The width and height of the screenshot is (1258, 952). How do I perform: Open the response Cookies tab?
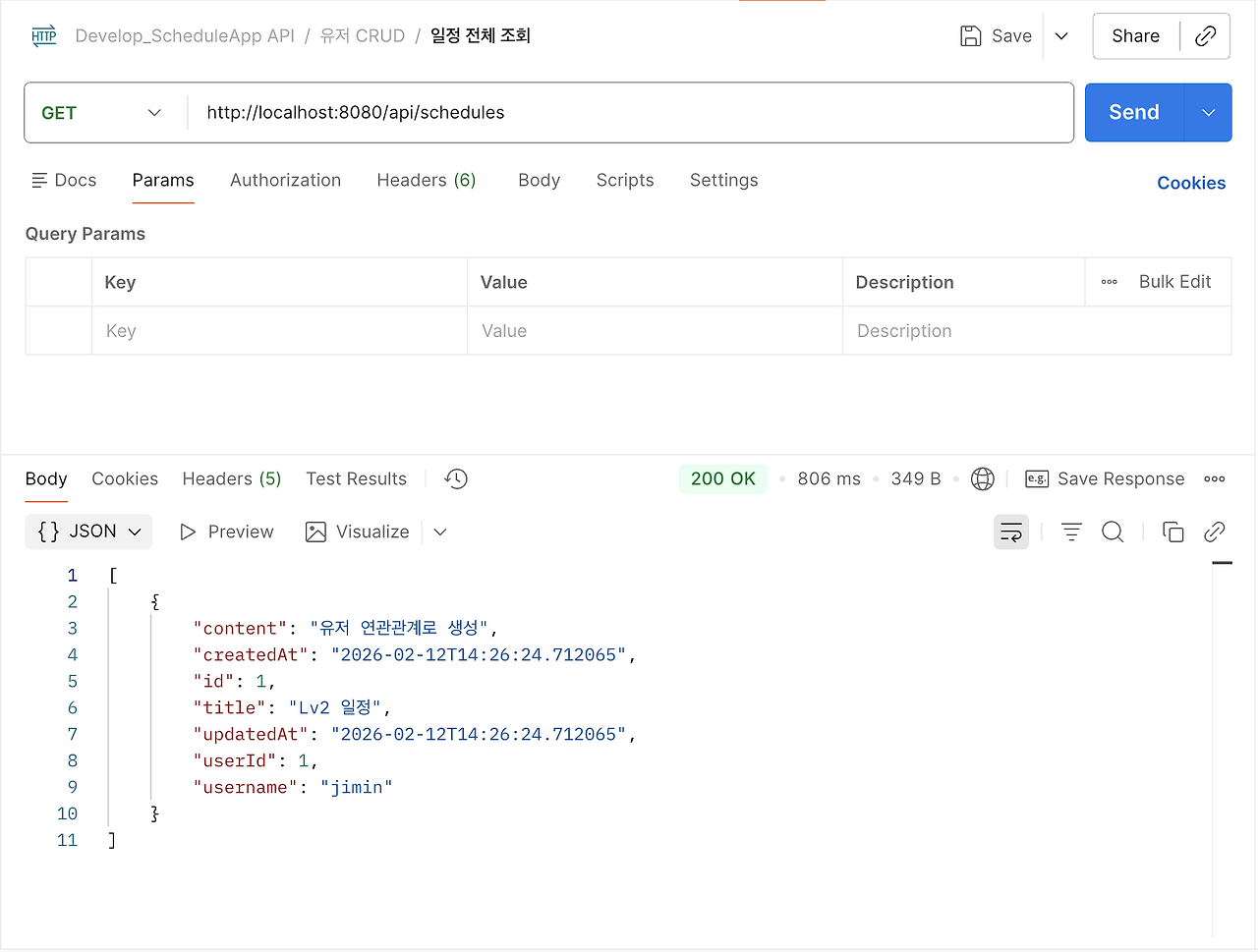125,478
